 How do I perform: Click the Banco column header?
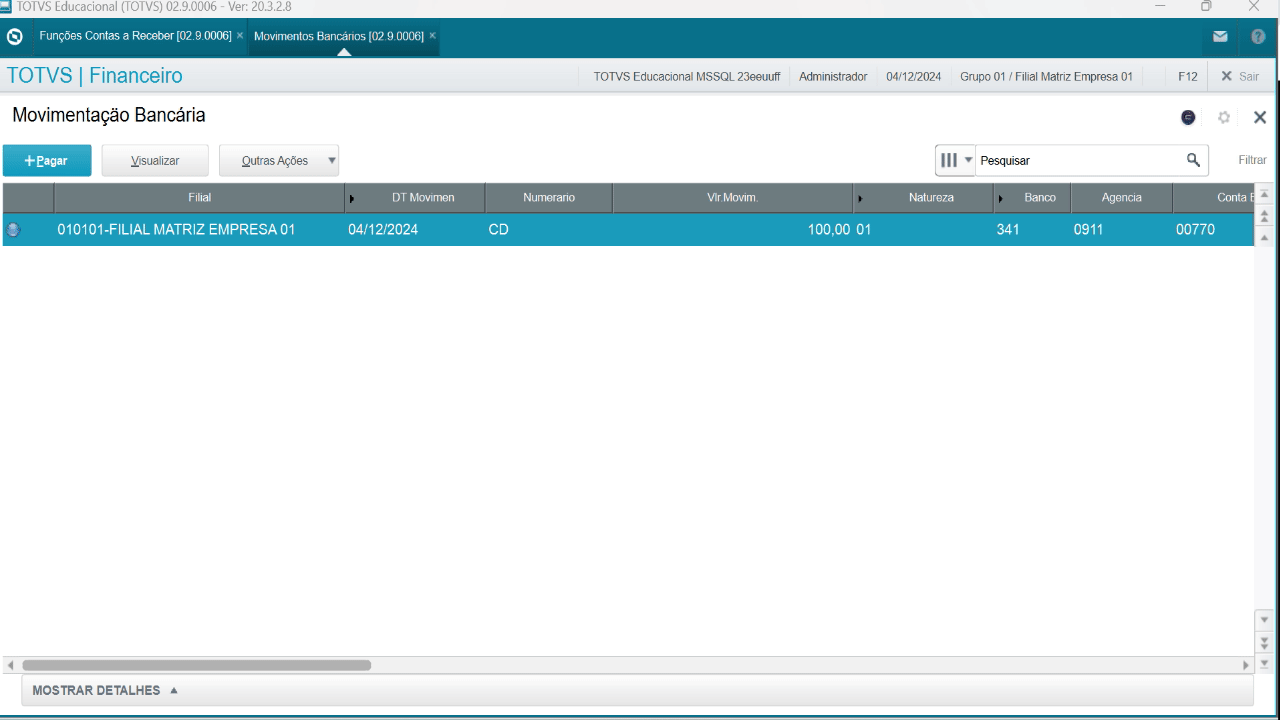pos(1033,198)
